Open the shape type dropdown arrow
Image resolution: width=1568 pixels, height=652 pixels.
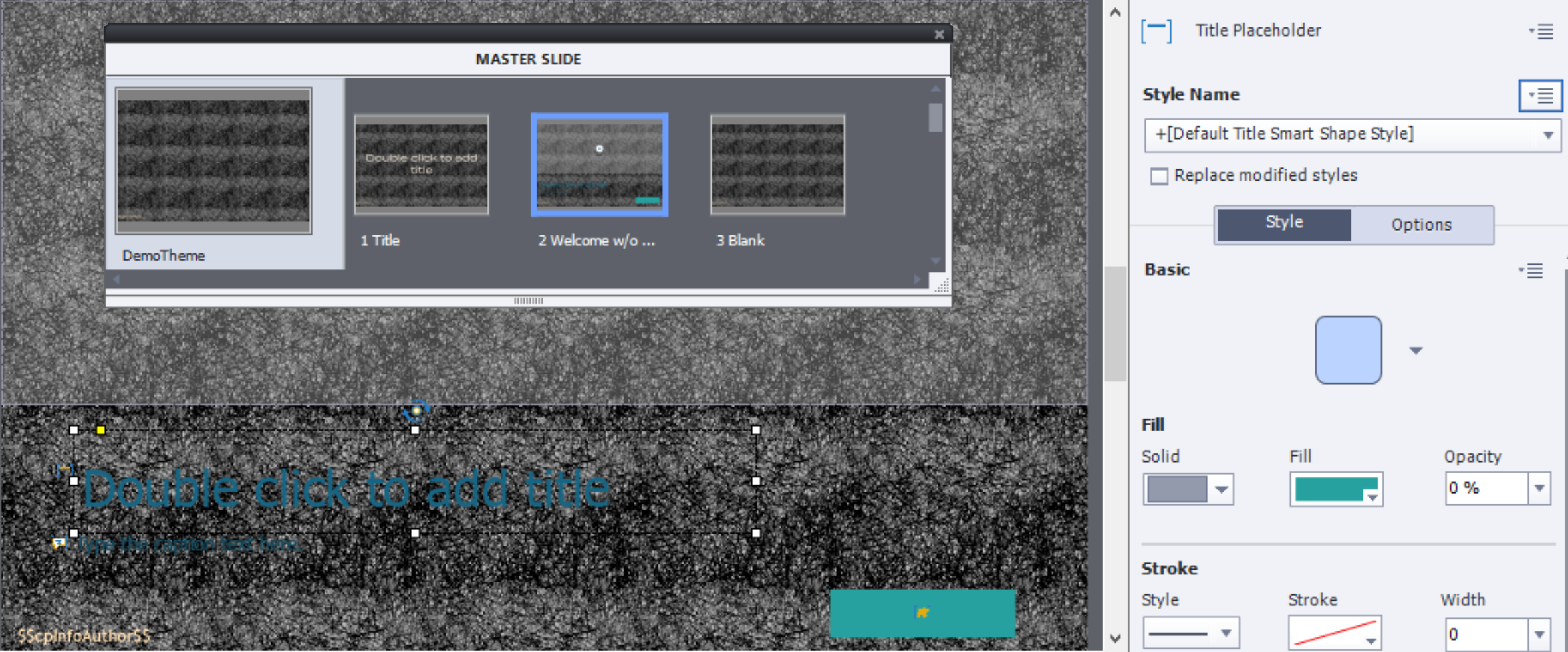1416,350
